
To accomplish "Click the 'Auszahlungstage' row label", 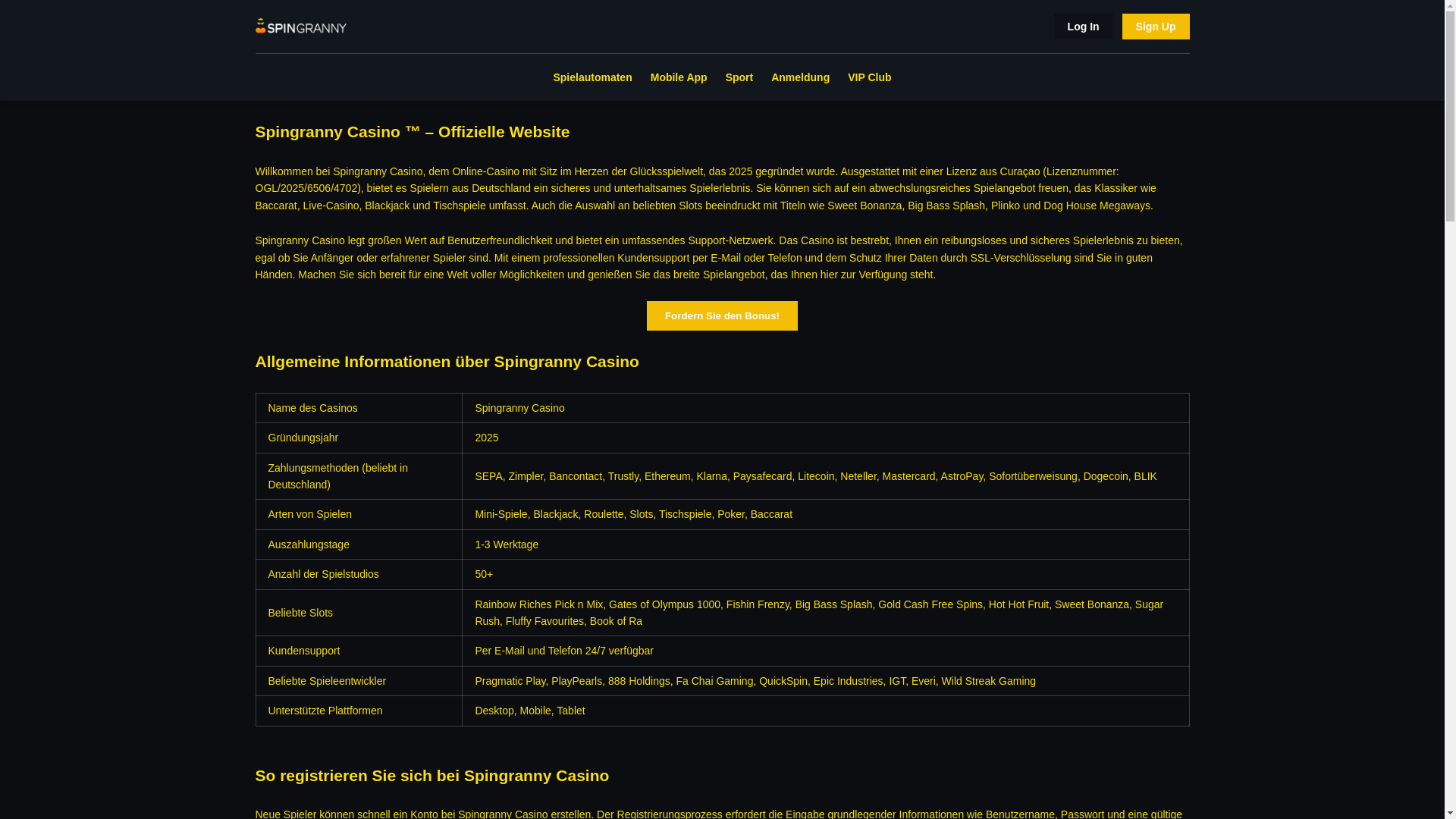I will pos(308,544).
